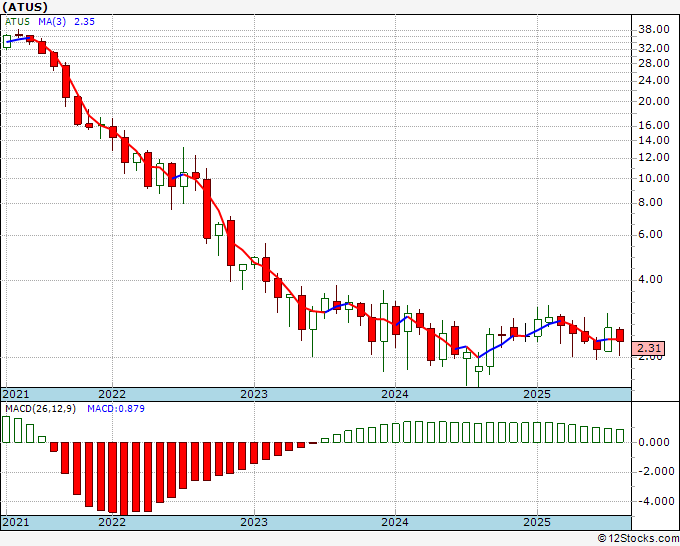
Task: Select 2021 on the price chart time axis
Action: [x=16, y=394]
